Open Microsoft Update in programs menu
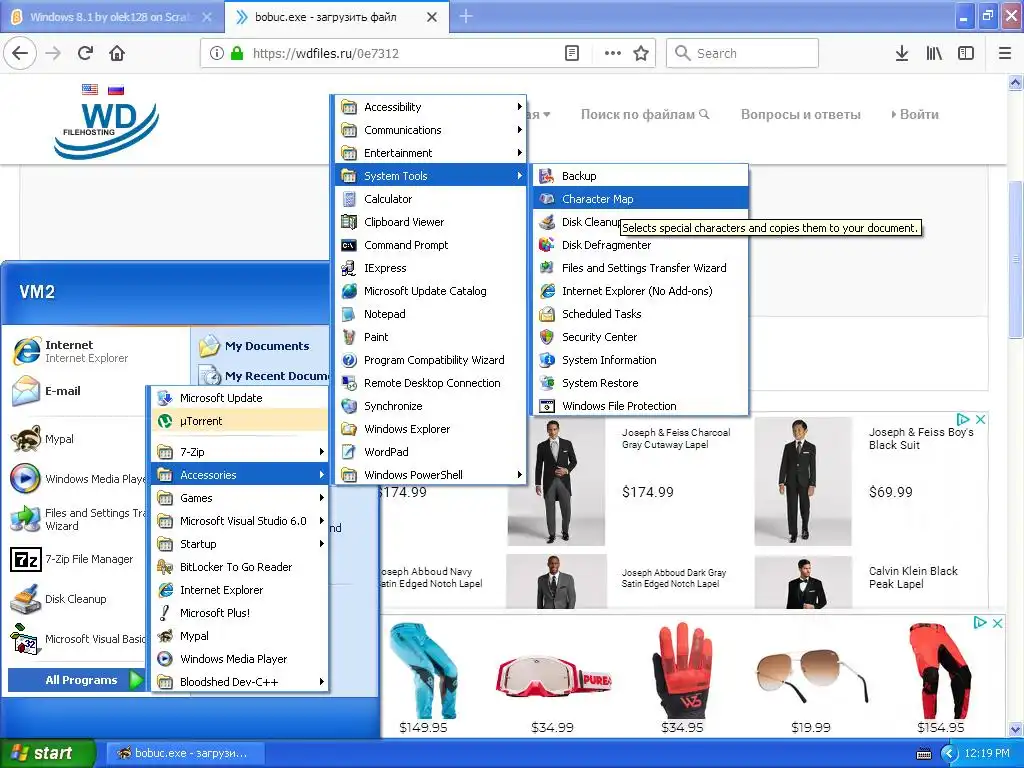 click(x=240, y=398)
